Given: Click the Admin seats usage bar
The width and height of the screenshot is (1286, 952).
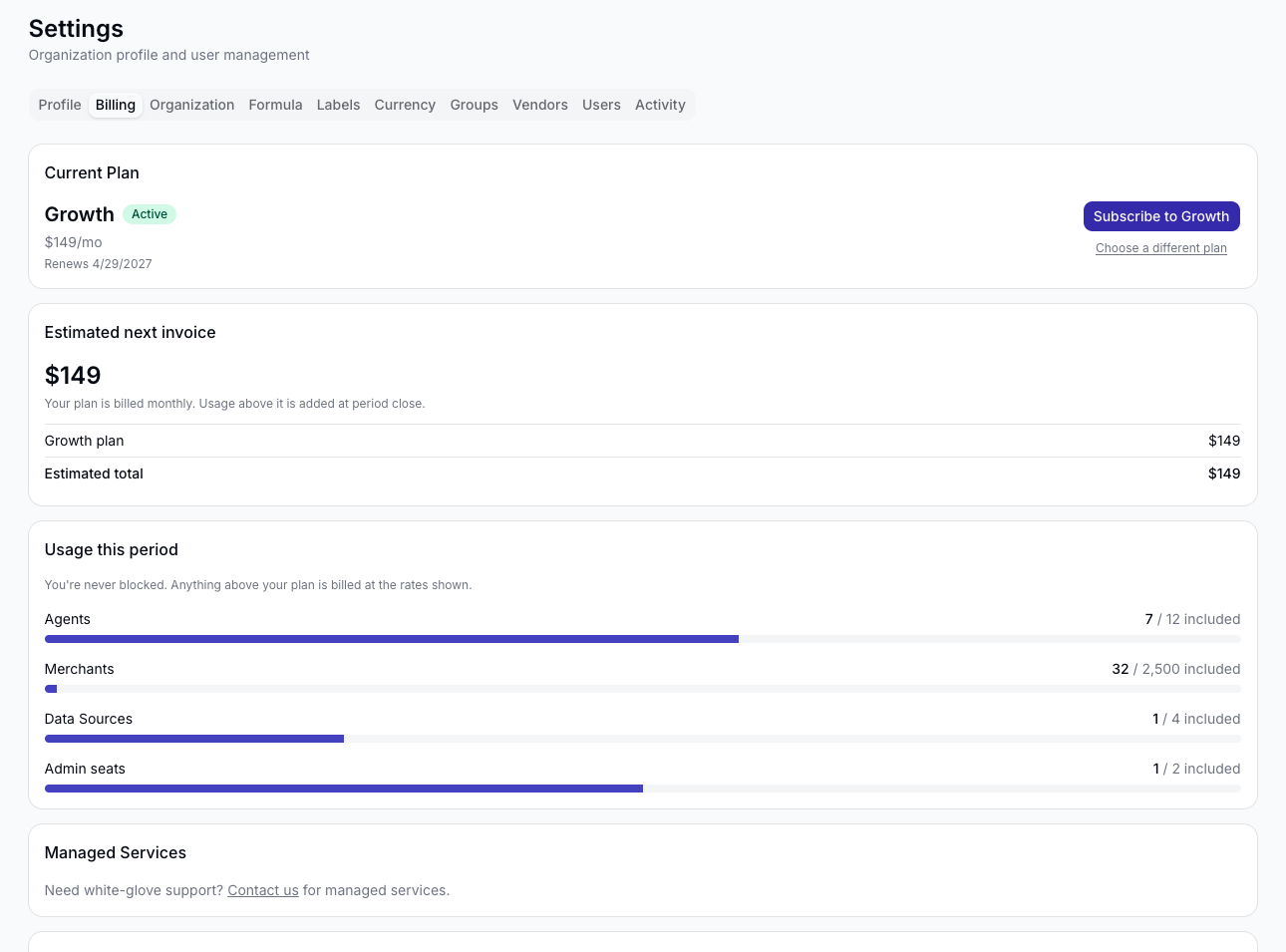Looking at the screenshot, I should click(x=643, y=789).
